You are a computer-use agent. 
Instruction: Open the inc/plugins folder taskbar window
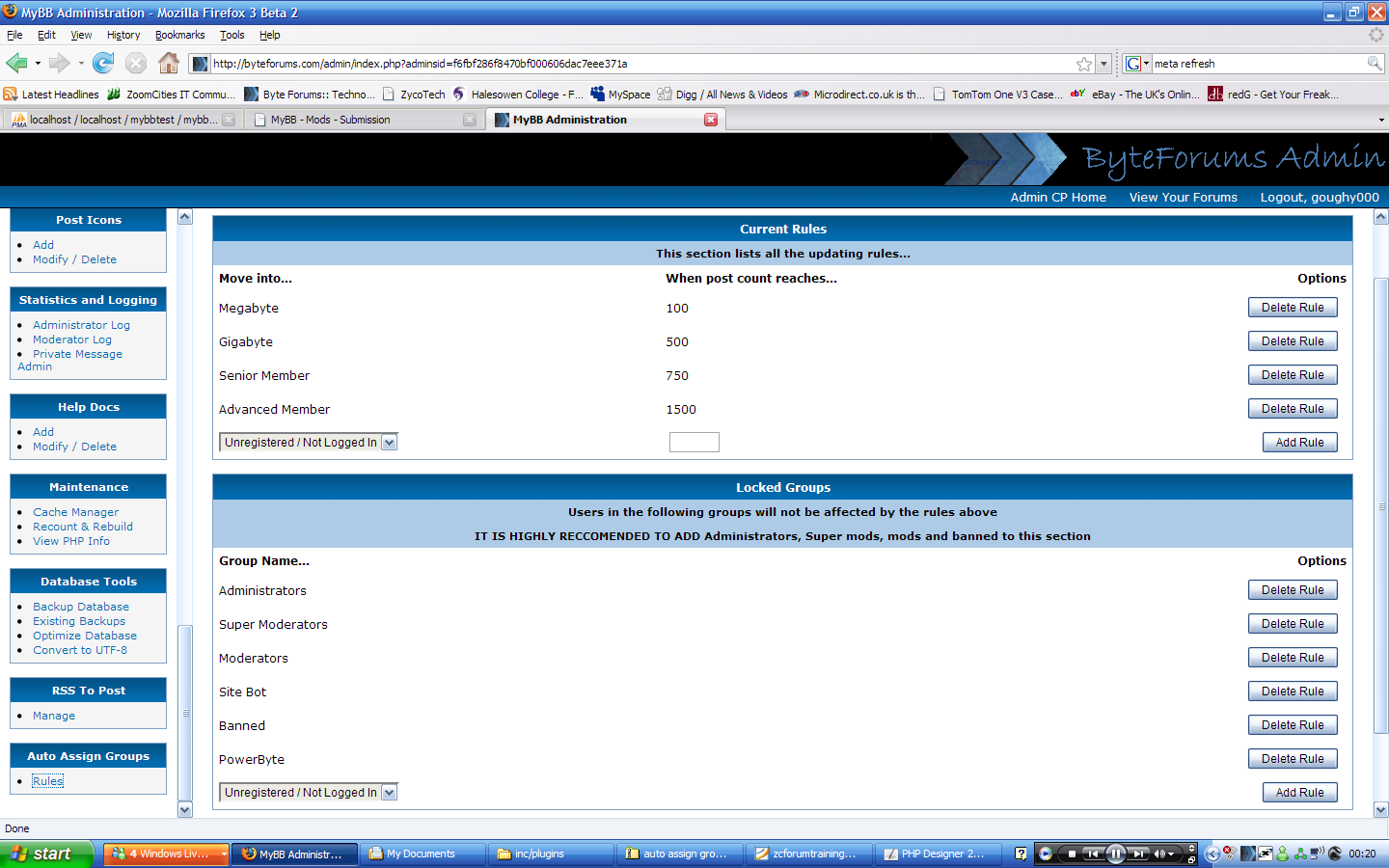point(550,854)
